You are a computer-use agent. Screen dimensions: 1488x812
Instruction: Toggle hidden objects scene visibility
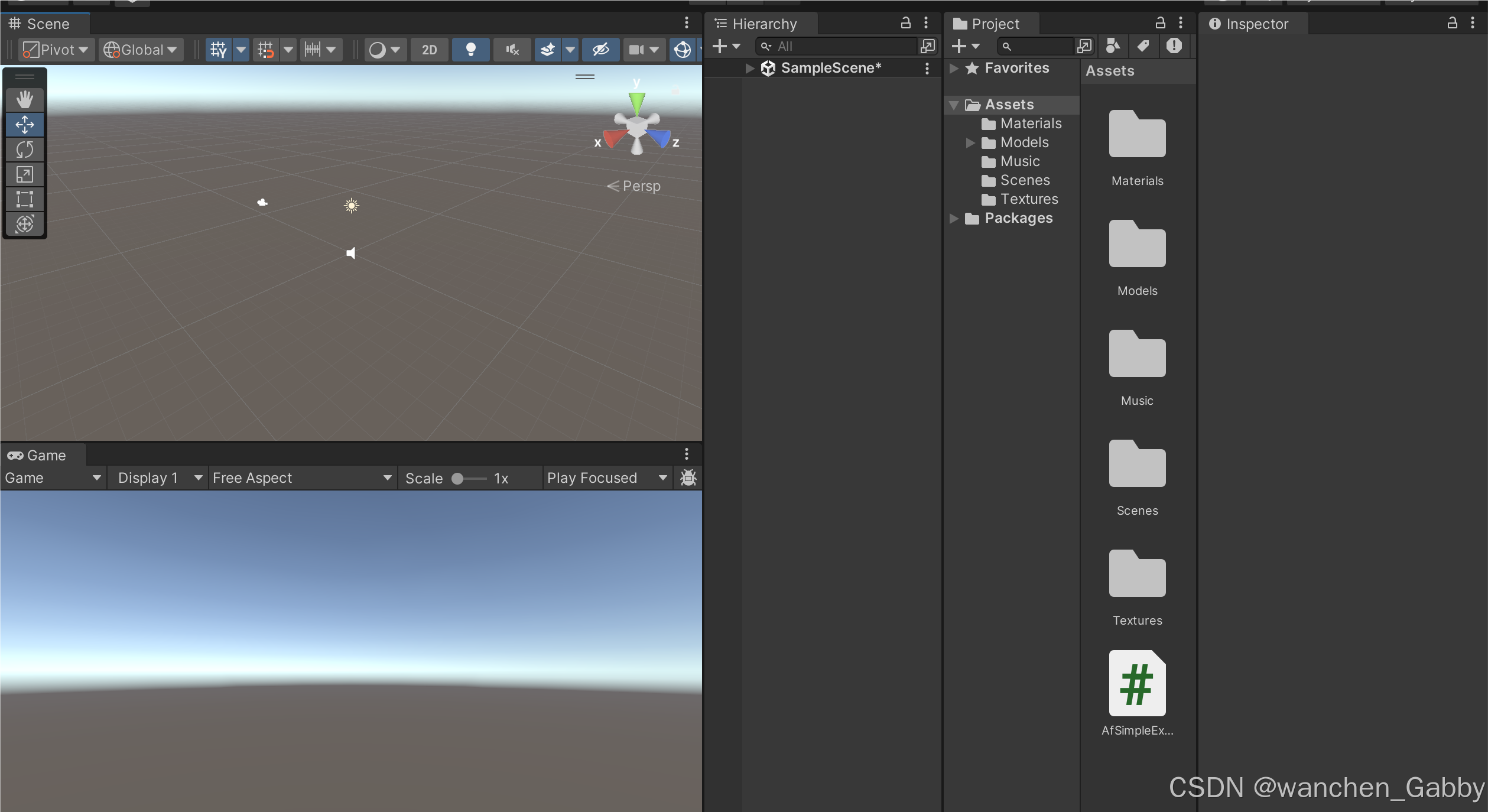coord(600,50)
